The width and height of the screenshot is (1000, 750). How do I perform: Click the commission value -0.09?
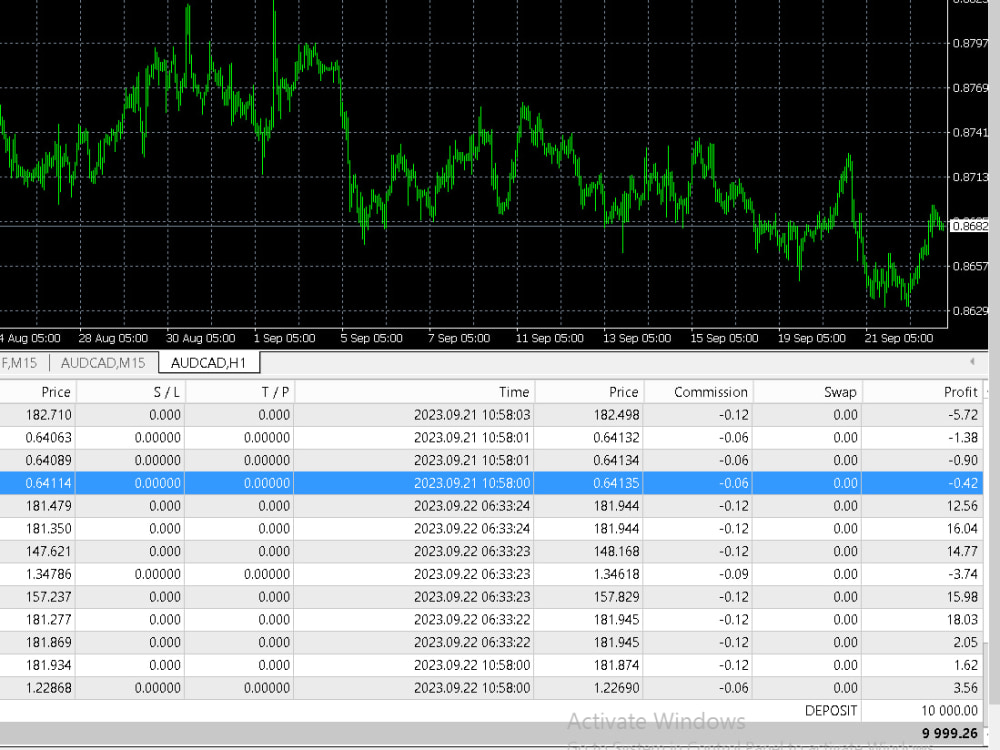click(x=734, y=575)
